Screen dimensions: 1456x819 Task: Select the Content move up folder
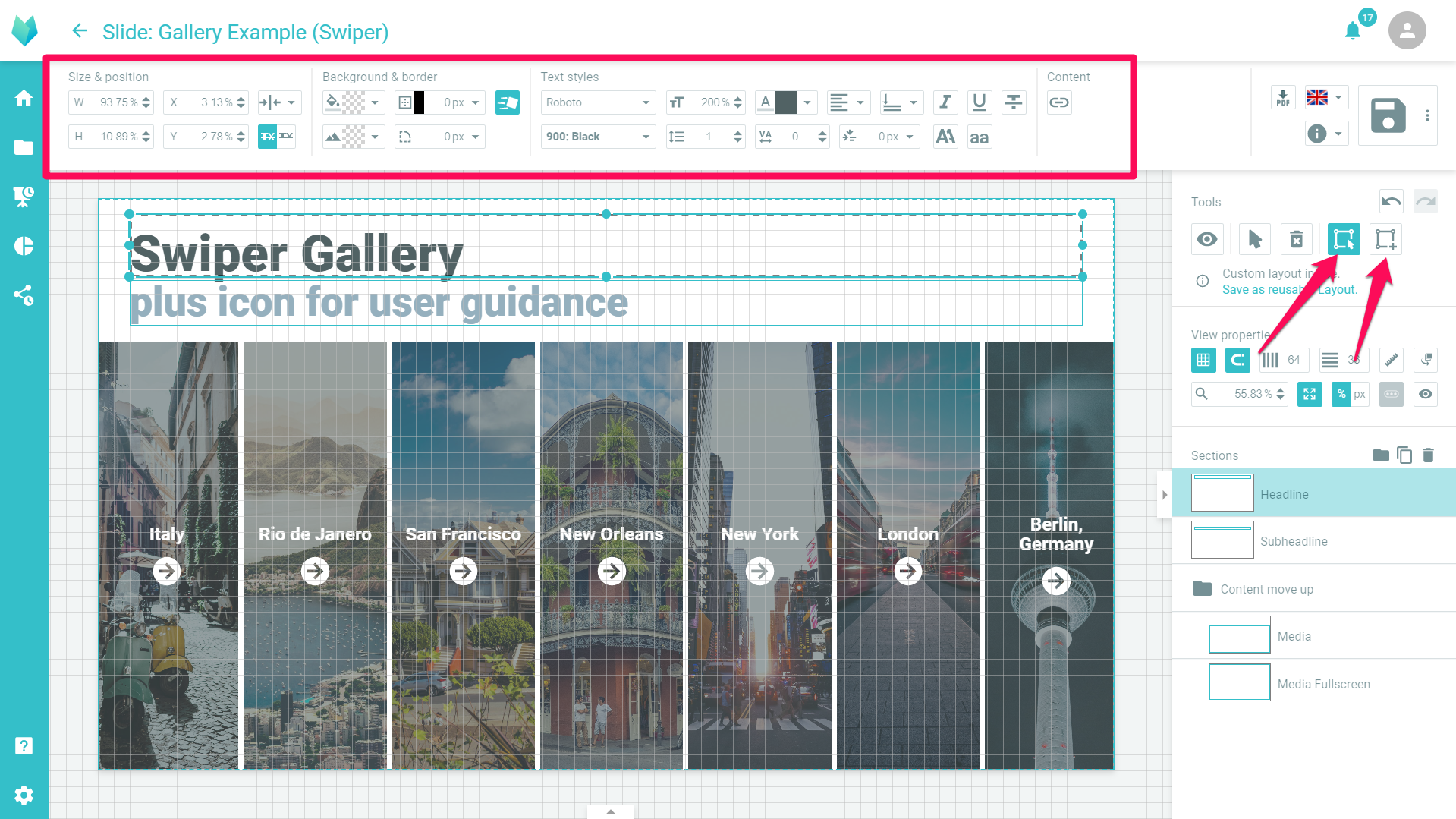coord(1314,588)
